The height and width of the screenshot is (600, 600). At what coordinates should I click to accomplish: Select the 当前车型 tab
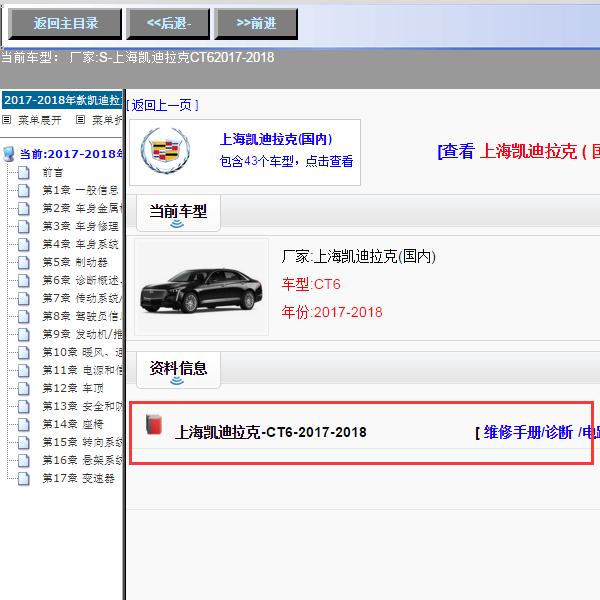tap(178, 213)
